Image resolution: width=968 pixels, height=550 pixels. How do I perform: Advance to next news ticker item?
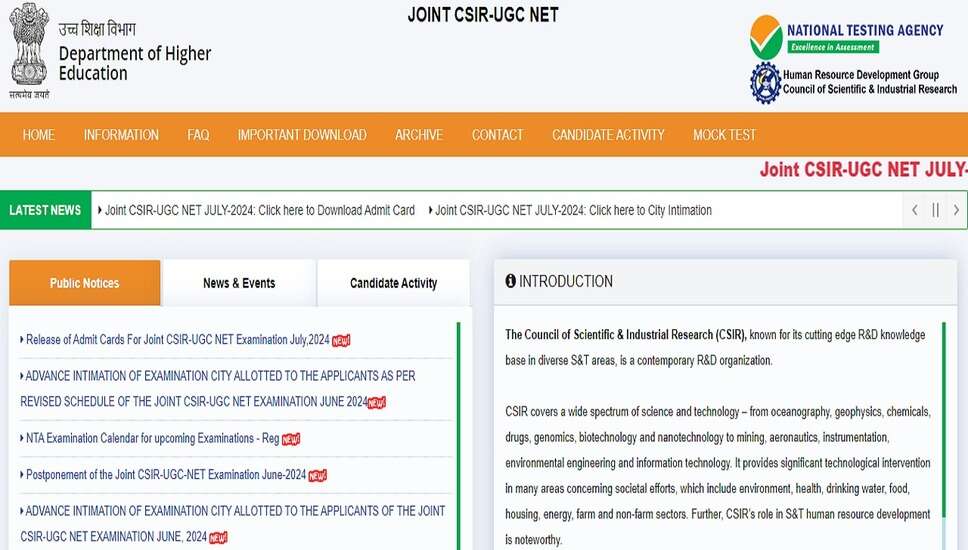(956, 210)
